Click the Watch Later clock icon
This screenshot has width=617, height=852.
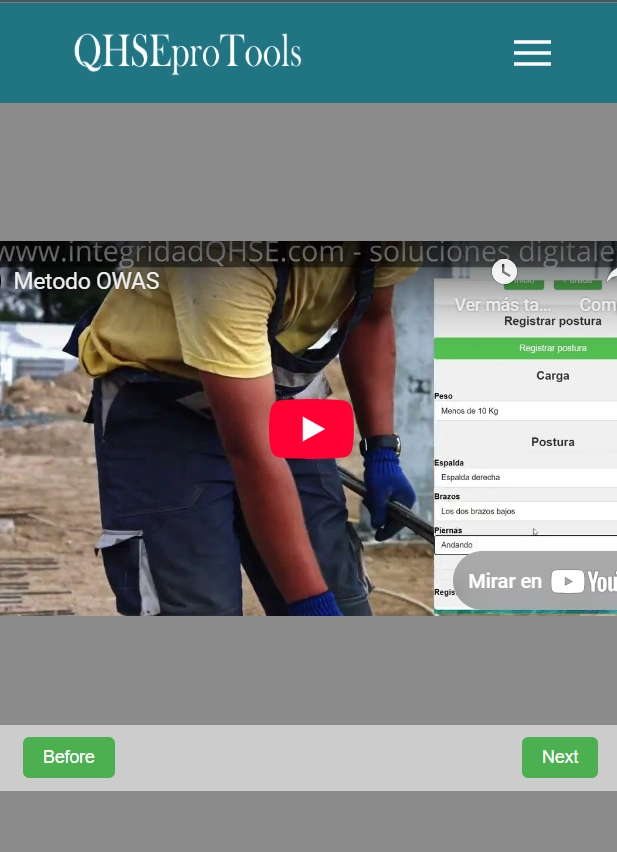click(x=504, y=271)
